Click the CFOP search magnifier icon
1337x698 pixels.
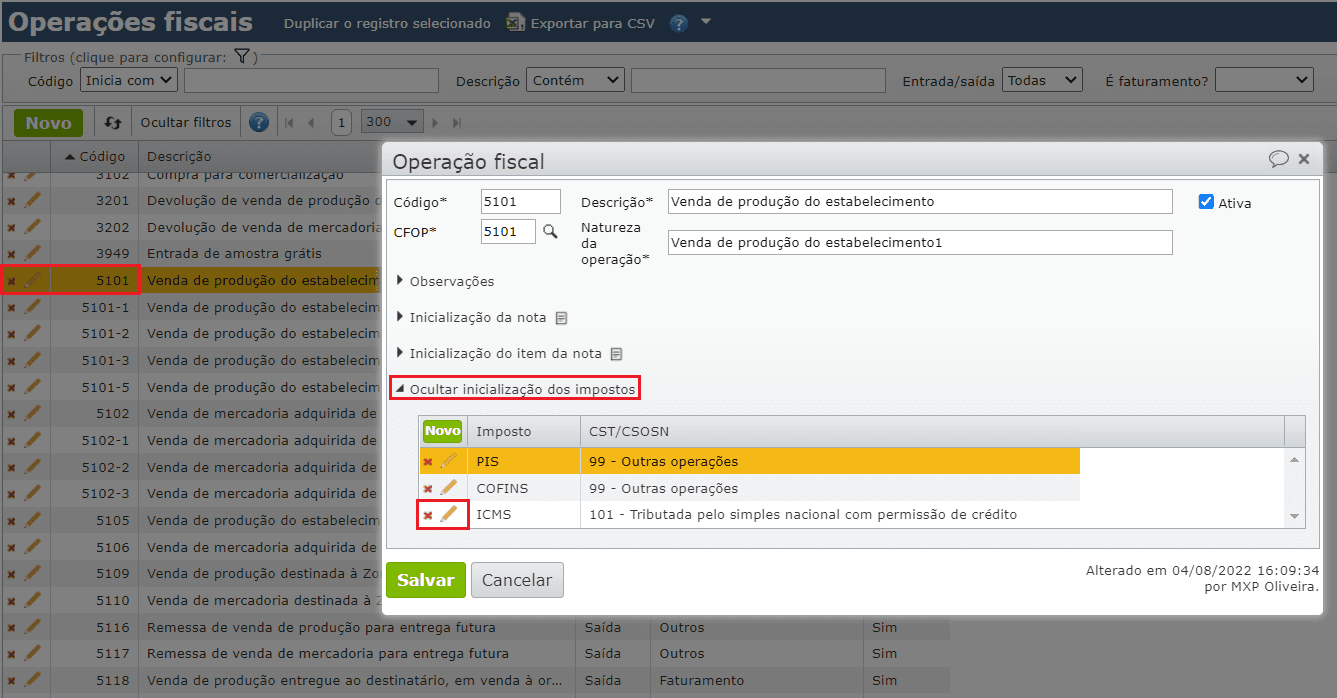pyautogui.click(x=550, y=231)
